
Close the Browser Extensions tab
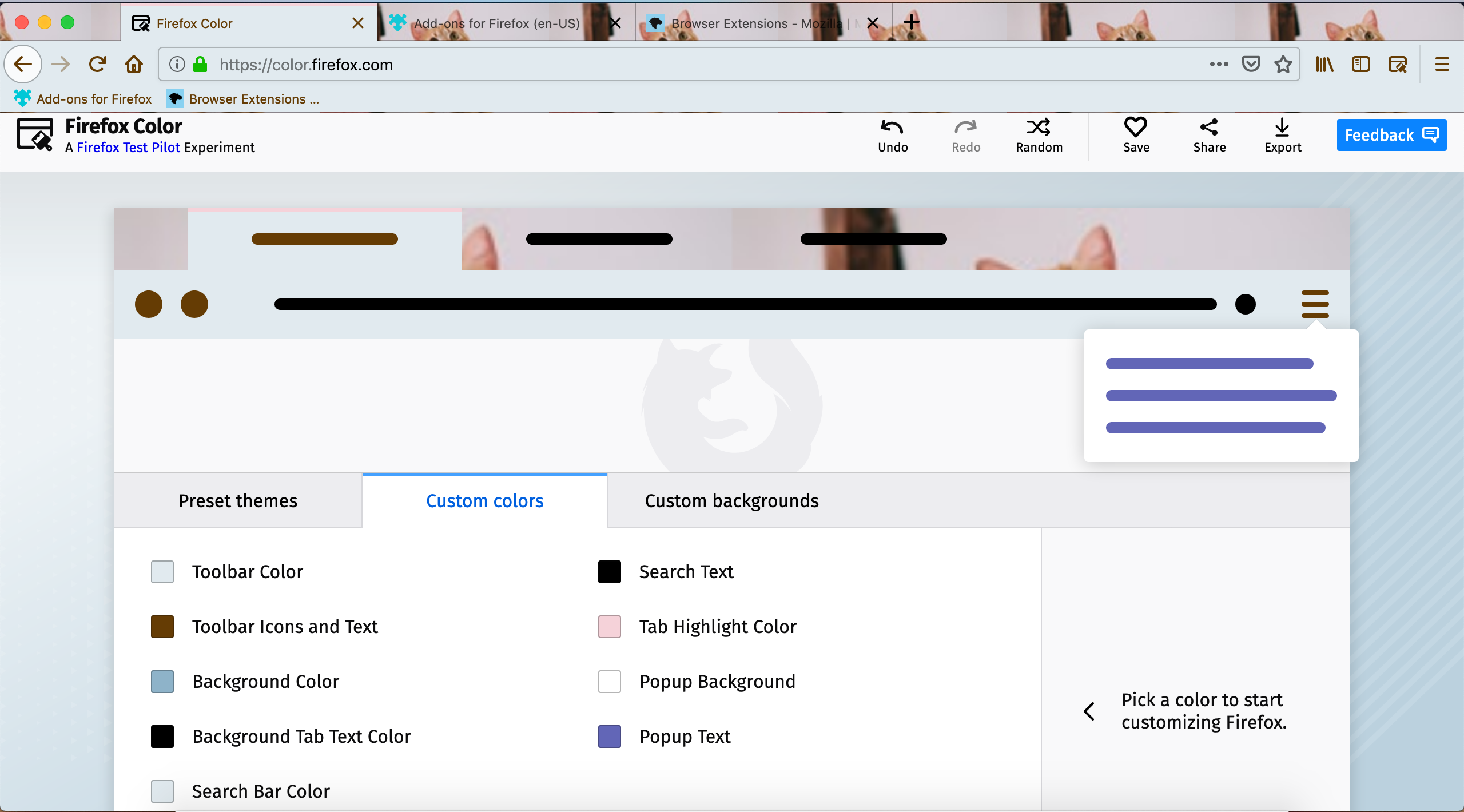[873, 23]
